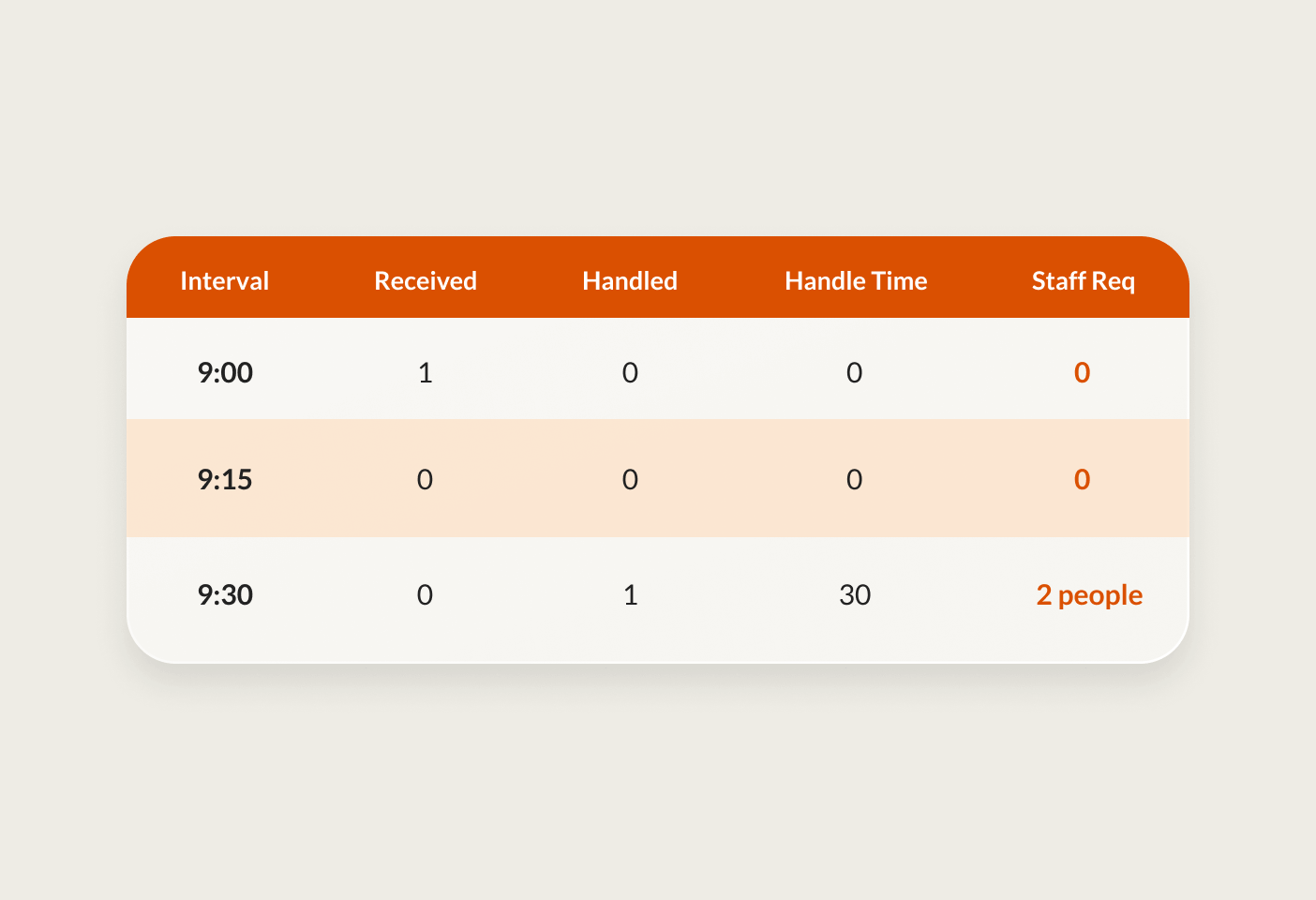
Task: Click the orange 0 staff value for 9:00
Action: coord(1083,372)
